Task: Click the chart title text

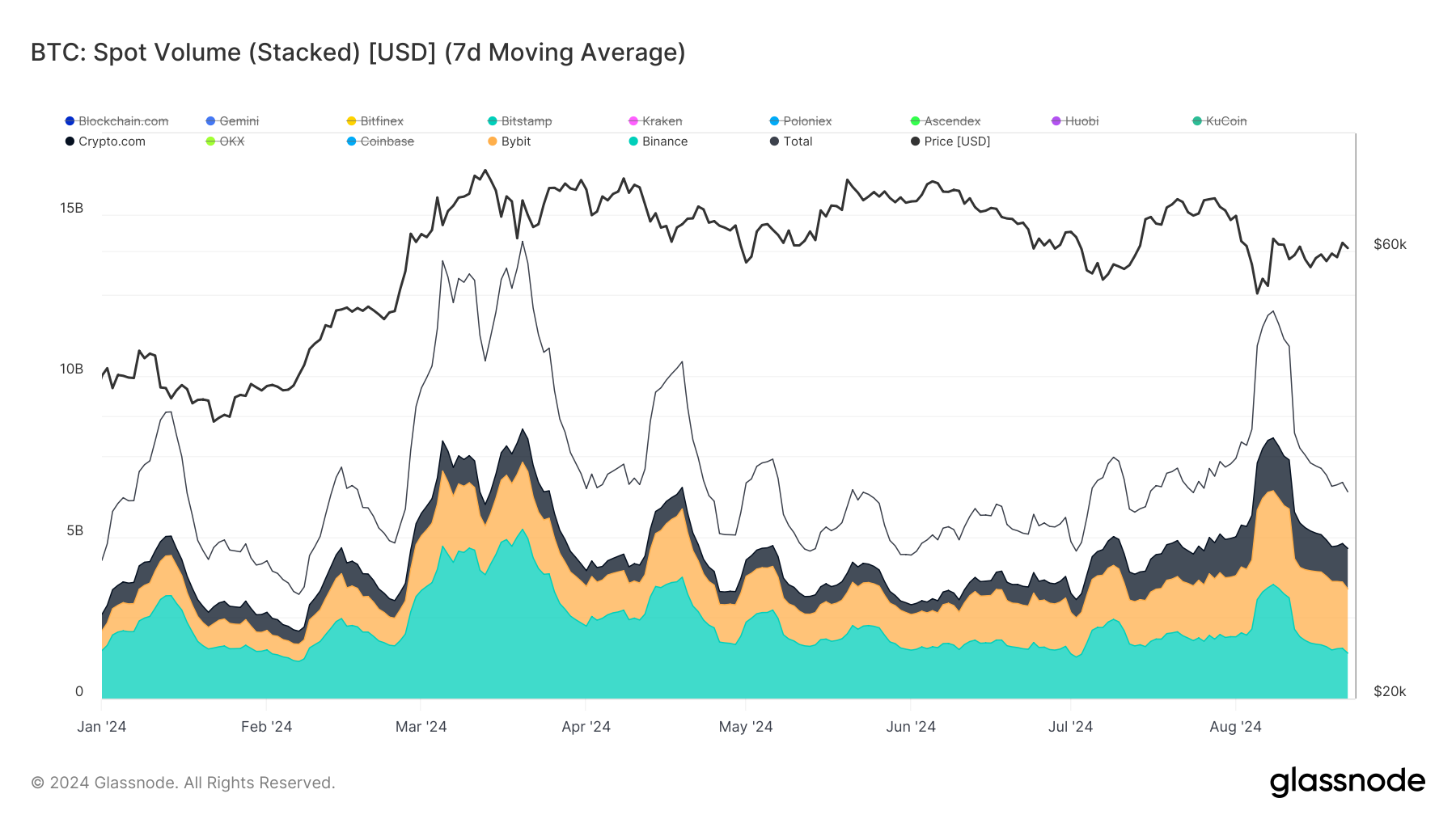Action: tap(358, 53)
